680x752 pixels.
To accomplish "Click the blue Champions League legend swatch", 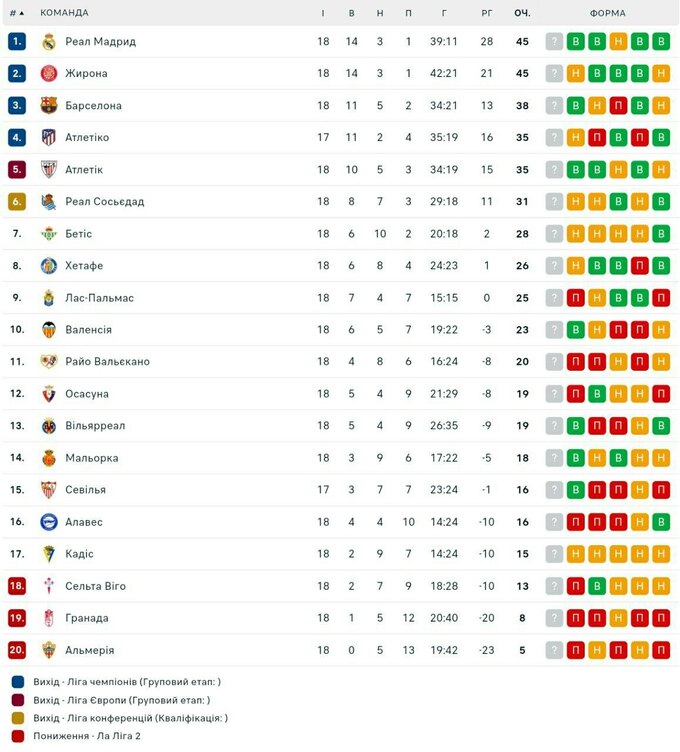I will 17,682.
